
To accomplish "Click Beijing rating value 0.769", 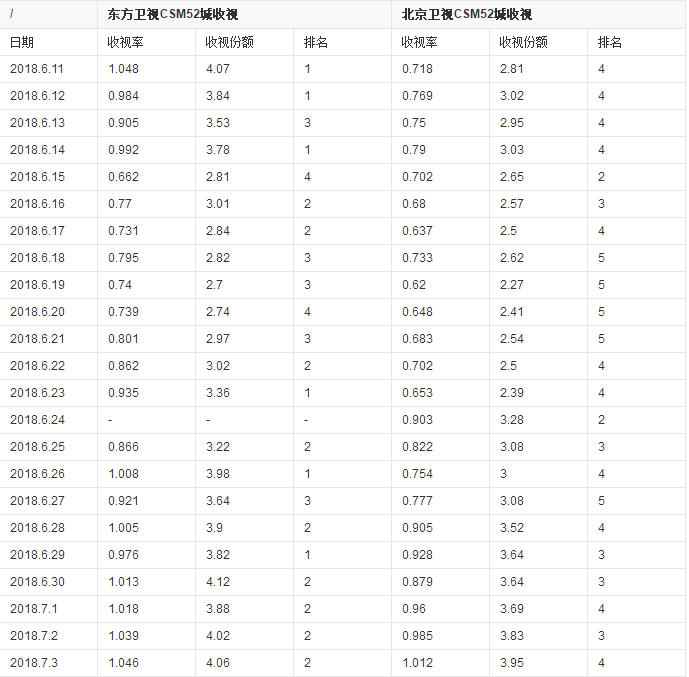I will [417, 96].
